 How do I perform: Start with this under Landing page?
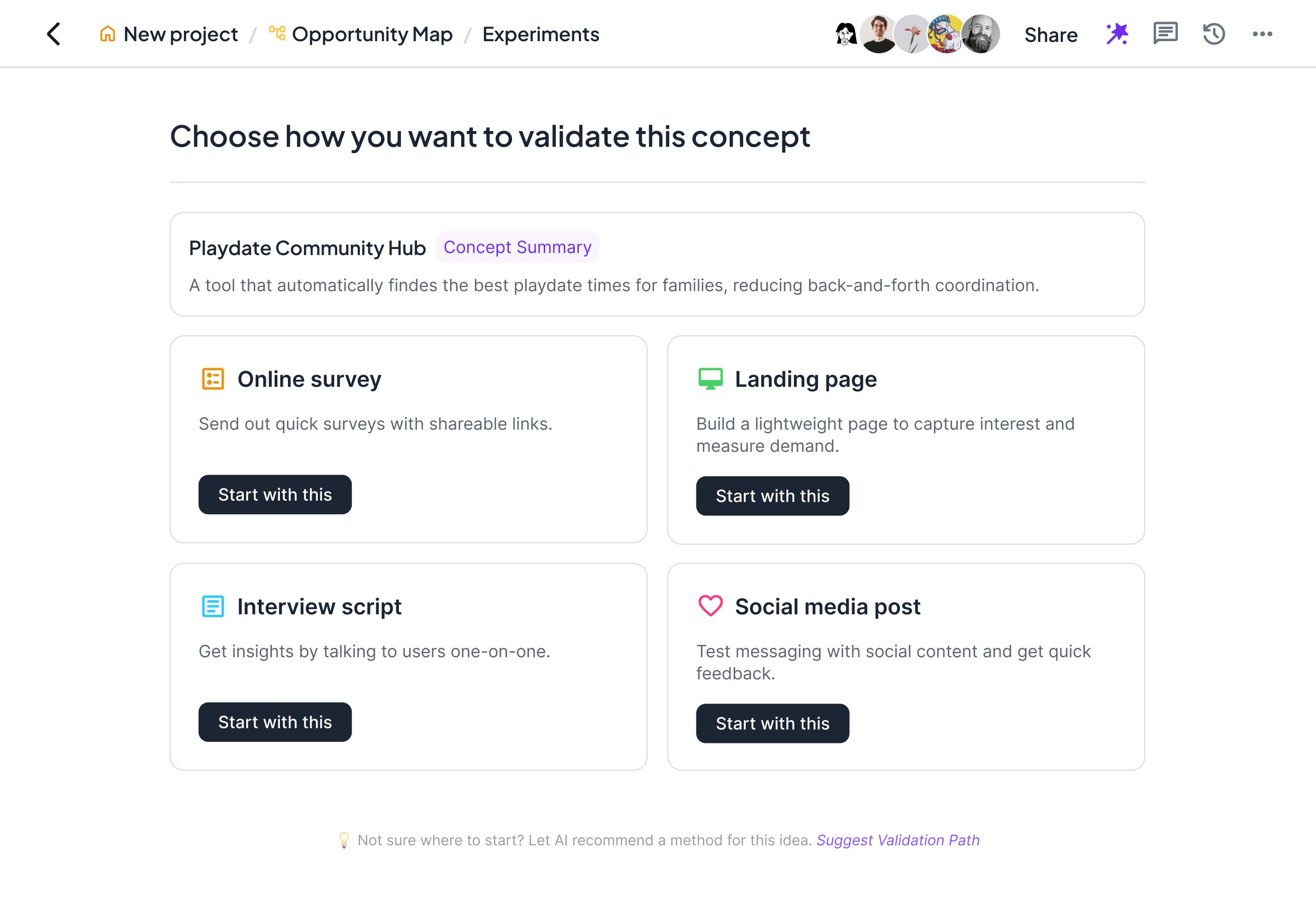[x=772, y=496]
